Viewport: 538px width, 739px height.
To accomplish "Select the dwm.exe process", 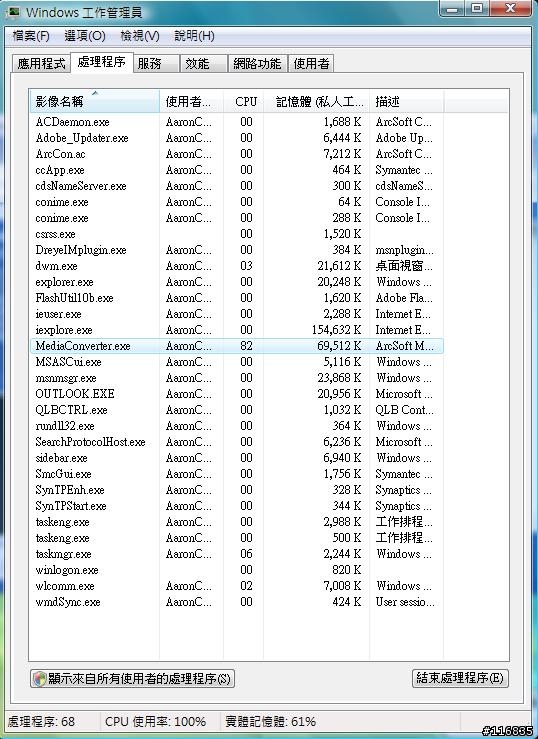I will 236,266.
